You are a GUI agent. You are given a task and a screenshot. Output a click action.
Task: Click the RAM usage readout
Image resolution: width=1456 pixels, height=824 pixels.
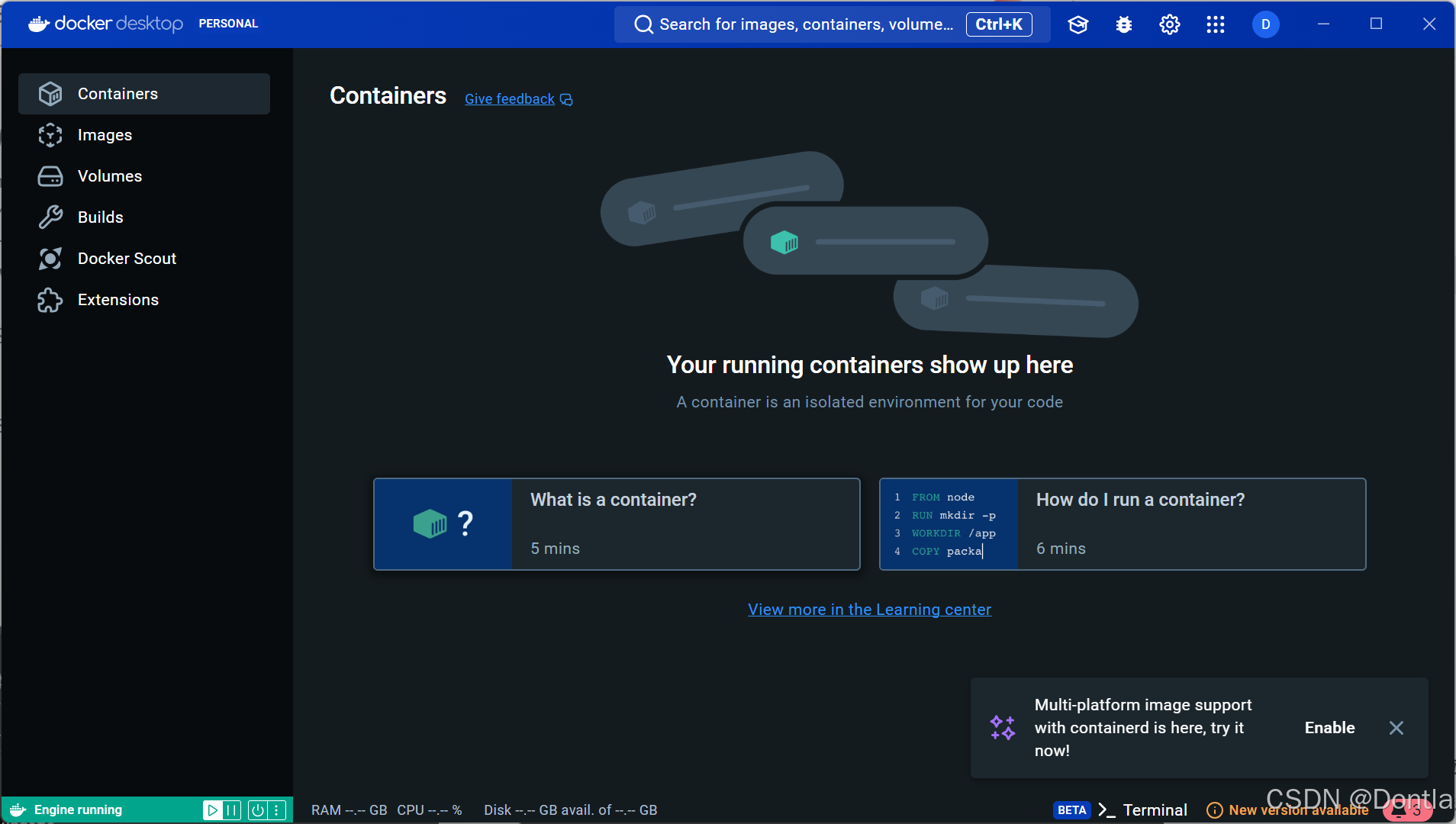tap(349, 810)
